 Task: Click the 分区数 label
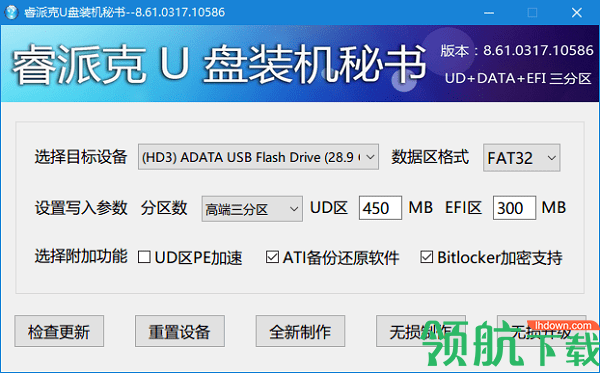click(164, 208)
